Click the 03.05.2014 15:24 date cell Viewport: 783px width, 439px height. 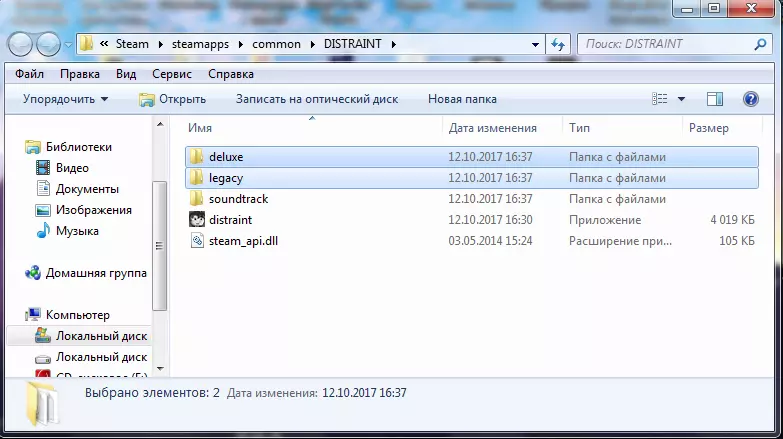pyautogui.click(x=490, y=241)
